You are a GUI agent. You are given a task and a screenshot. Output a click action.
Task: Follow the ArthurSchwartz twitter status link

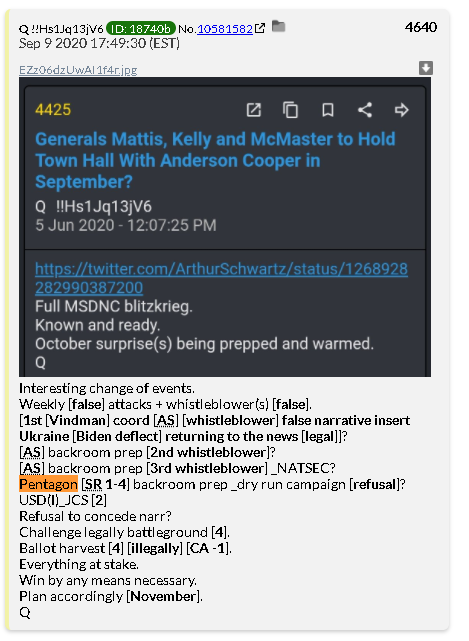coord(221,278)
